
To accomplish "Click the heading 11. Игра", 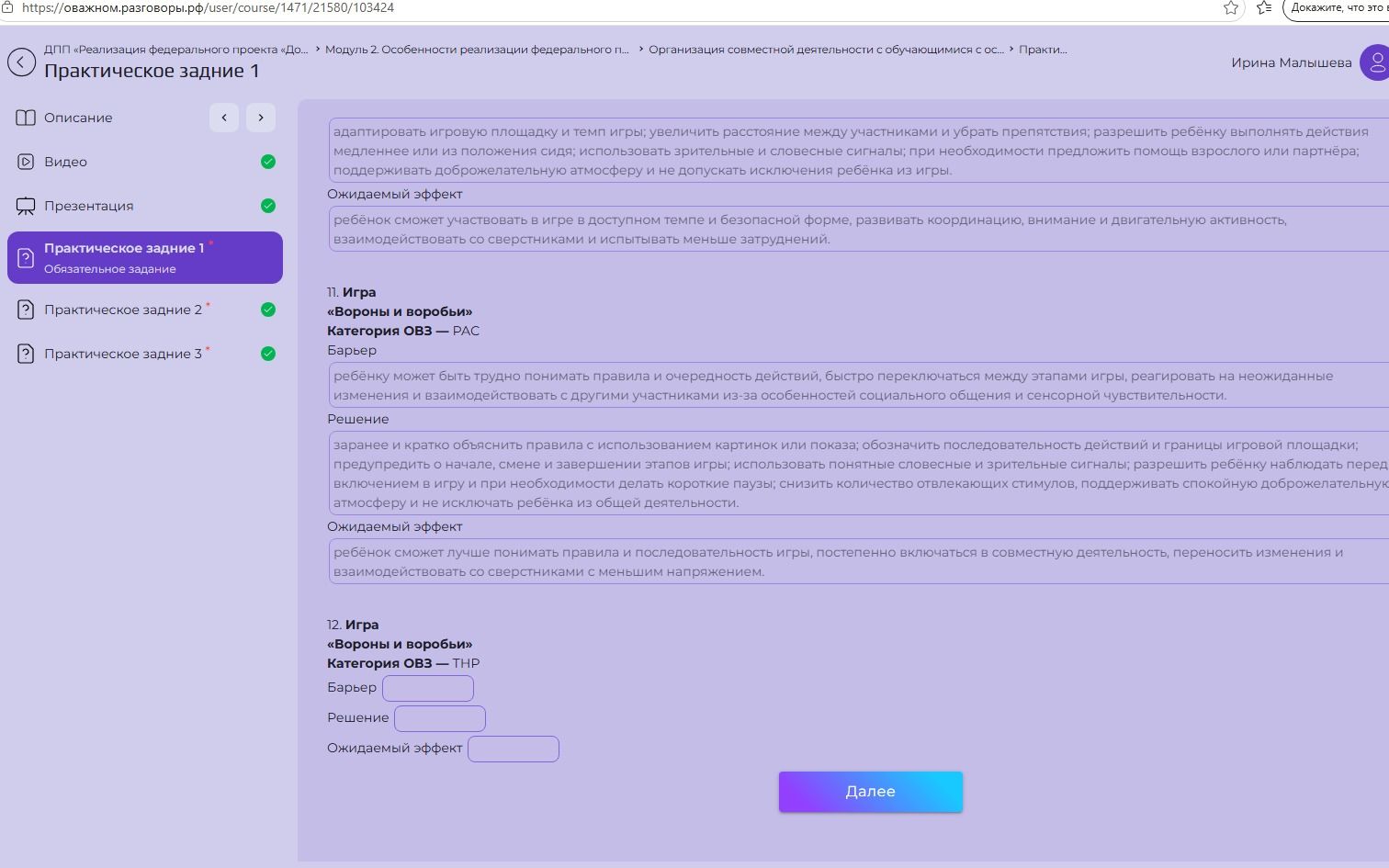I will 351,292.
